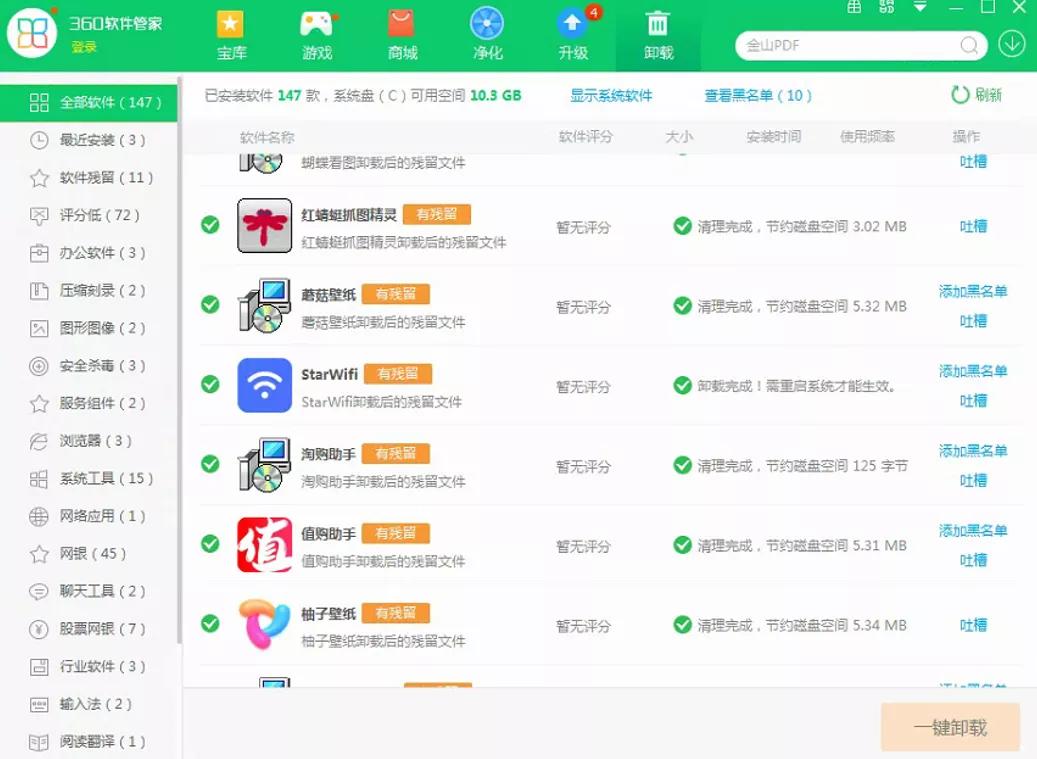1037x759 pixels.
Task: Expand the circular down-arrow beside search bar
Action: pos(1011,45)
